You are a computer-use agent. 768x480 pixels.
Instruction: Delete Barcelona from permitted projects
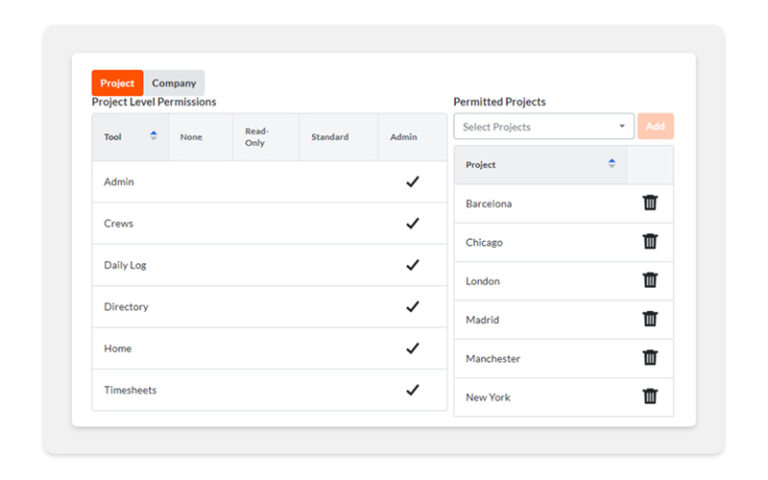(650, 203)
